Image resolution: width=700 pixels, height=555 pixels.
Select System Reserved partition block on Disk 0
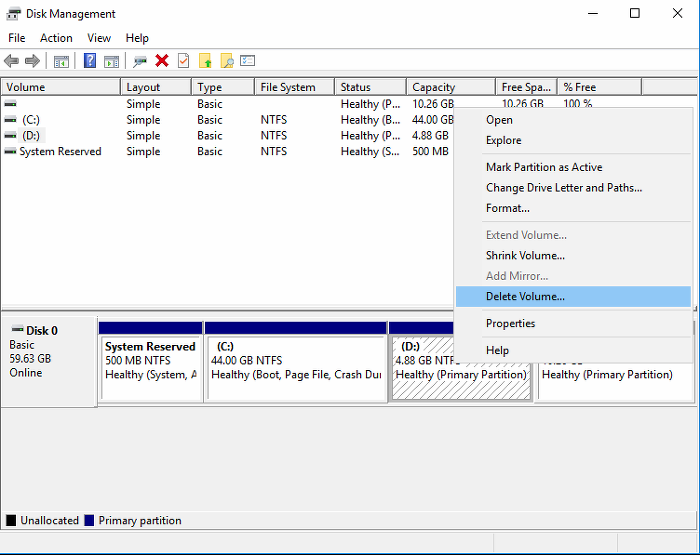[x=151, y=362]
